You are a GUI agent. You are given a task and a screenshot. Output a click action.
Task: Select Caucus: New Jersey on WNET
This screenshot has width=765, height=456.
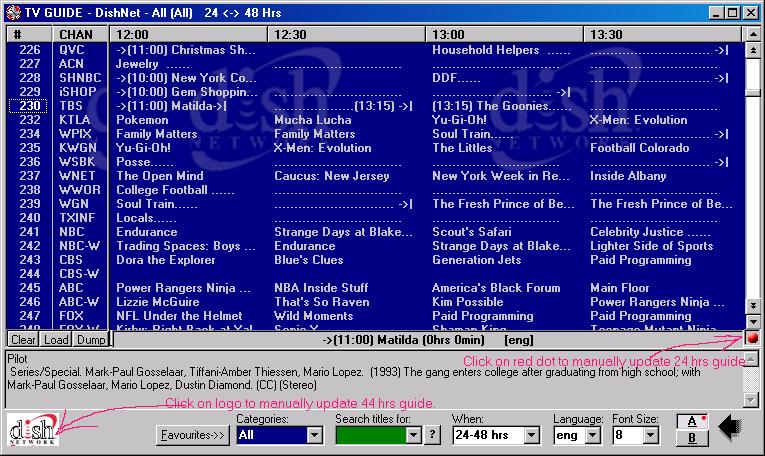coord(332,176)
